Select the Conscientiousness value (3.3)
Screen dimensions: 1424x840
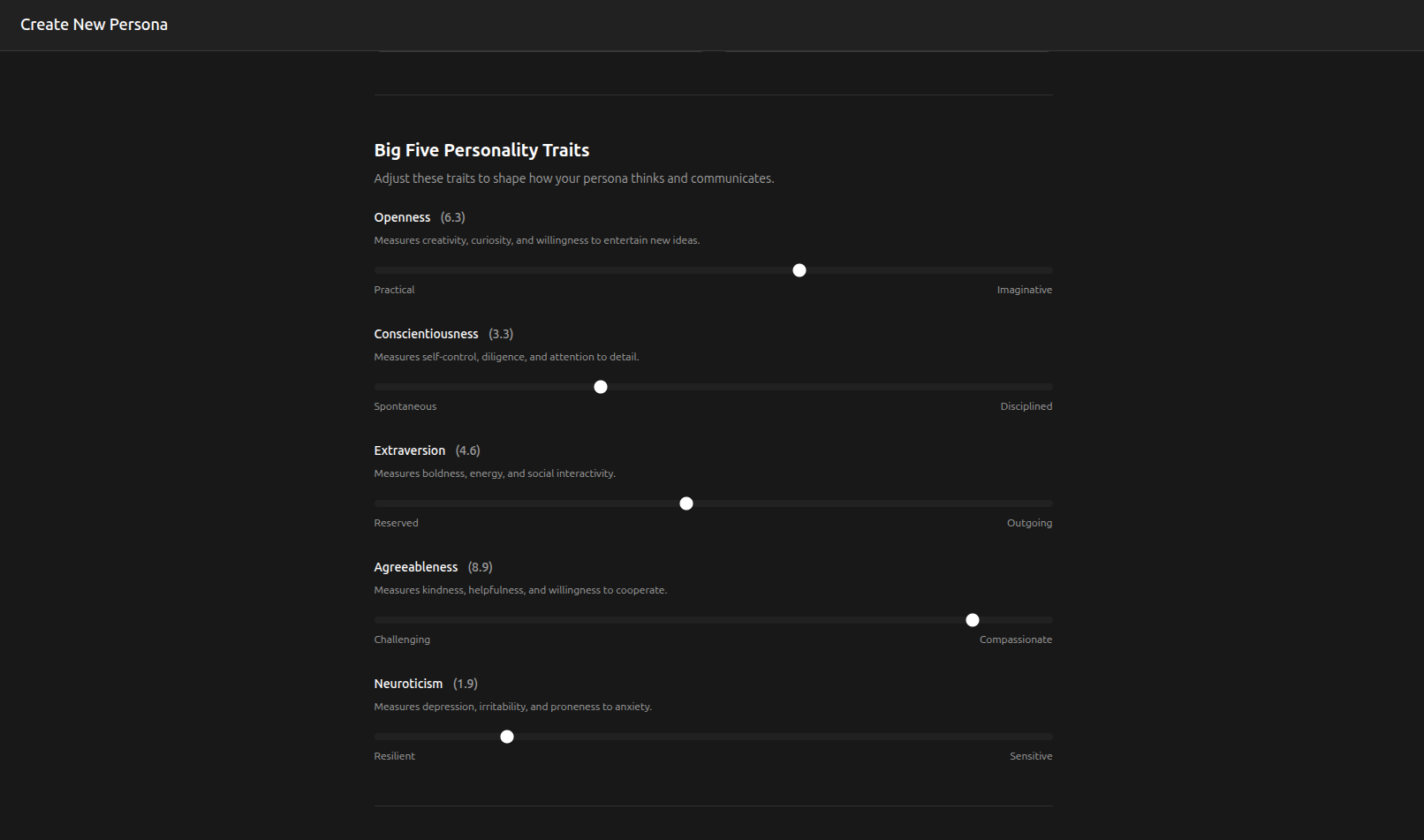pos(500,333)
